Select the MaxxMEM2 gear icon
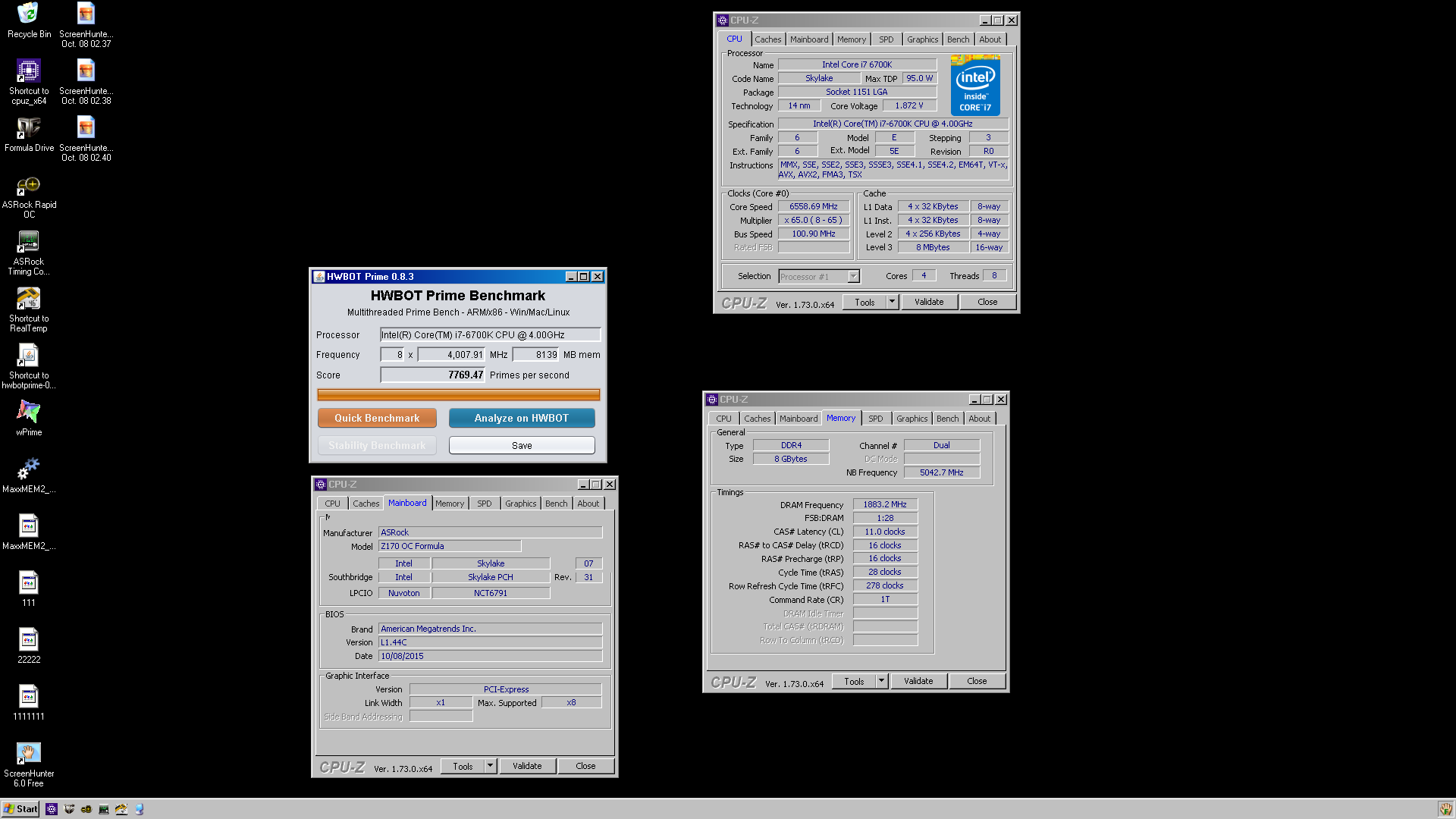 (29, 475)
